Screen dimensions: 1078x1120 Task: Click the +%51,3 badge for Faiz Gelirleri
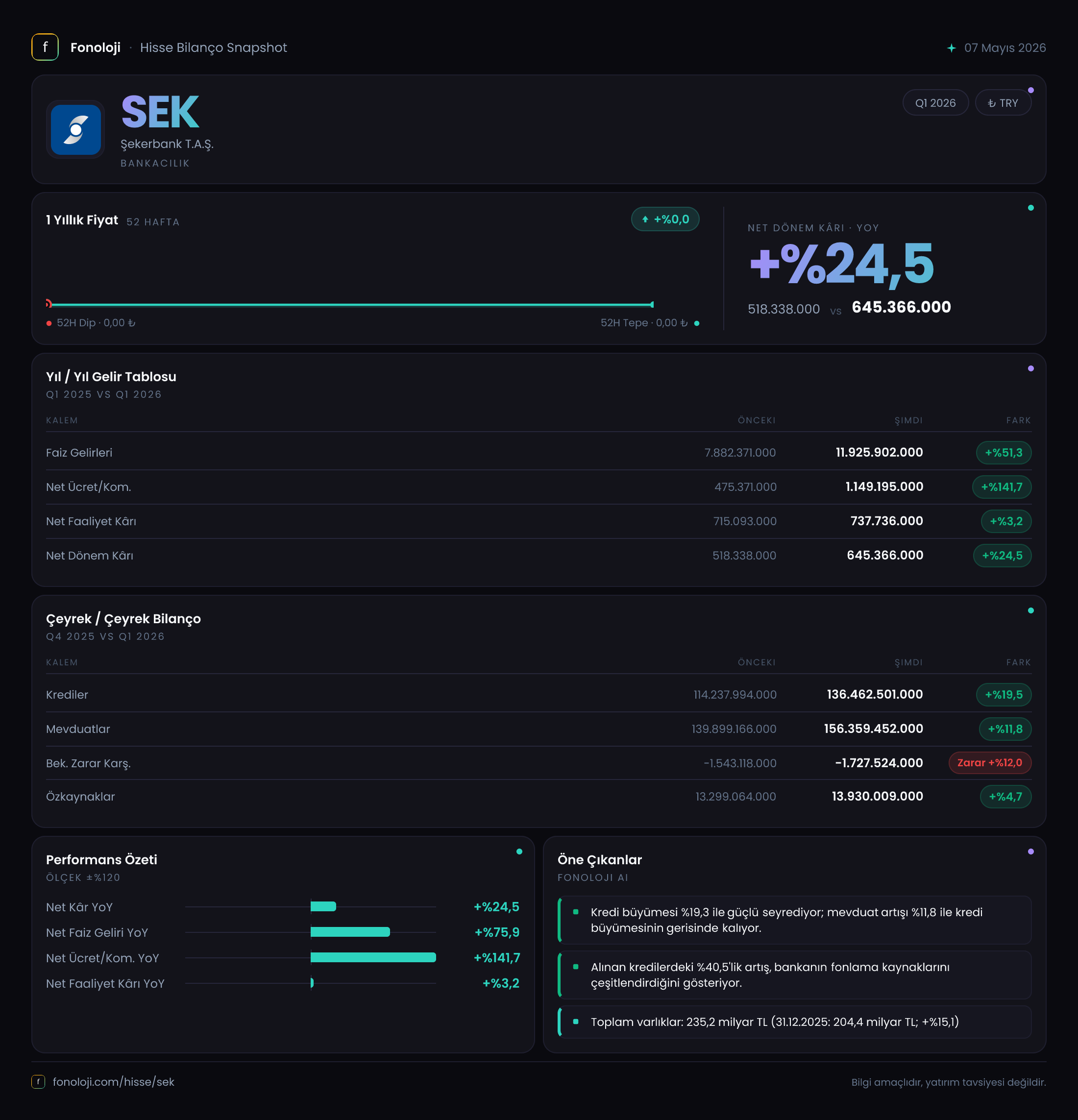tap(1003, 453)
